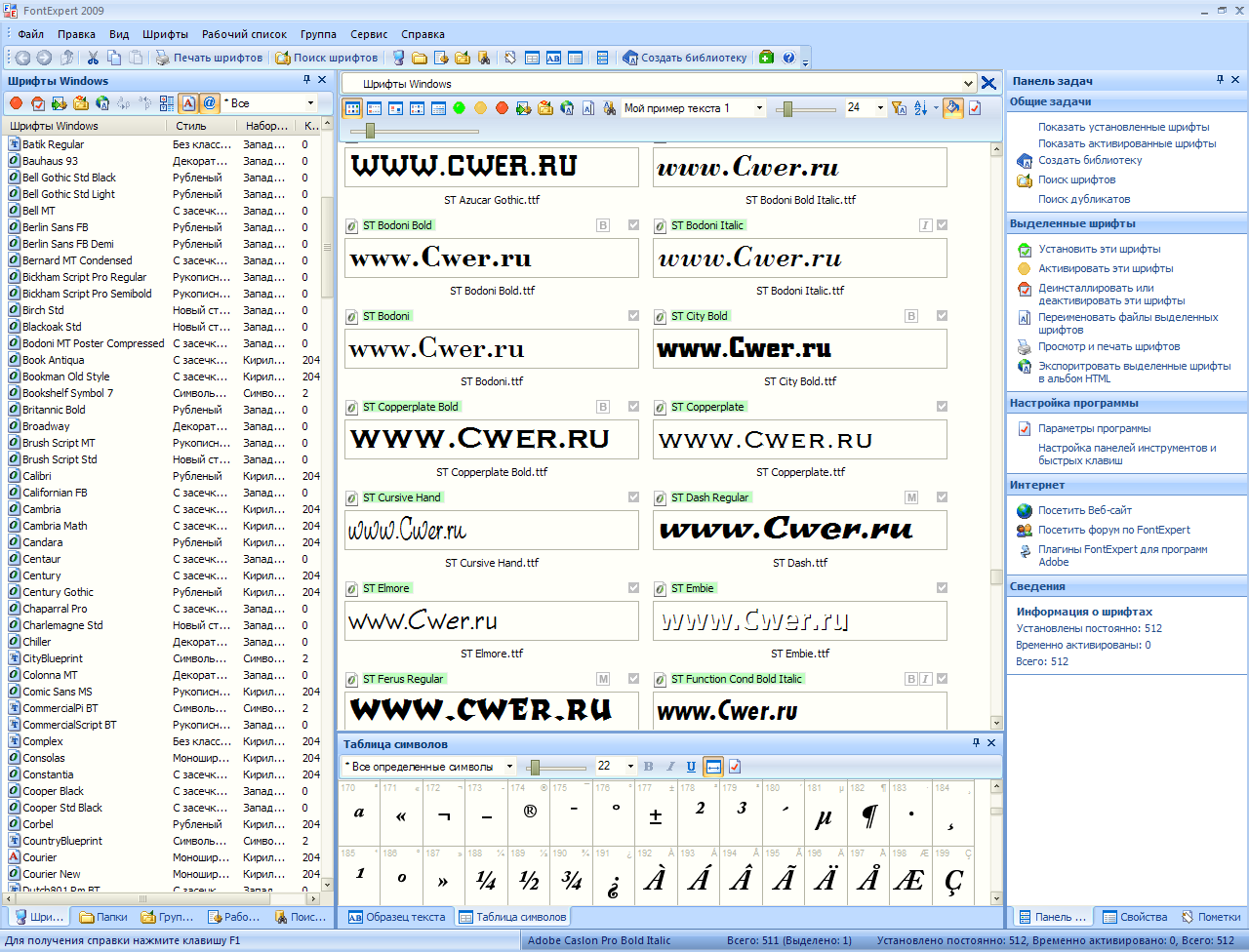Viewport: 1249px width, 952px height.
Task: Toggle checkbox for ST Bodoni Bold font
Action: [633, 225]
